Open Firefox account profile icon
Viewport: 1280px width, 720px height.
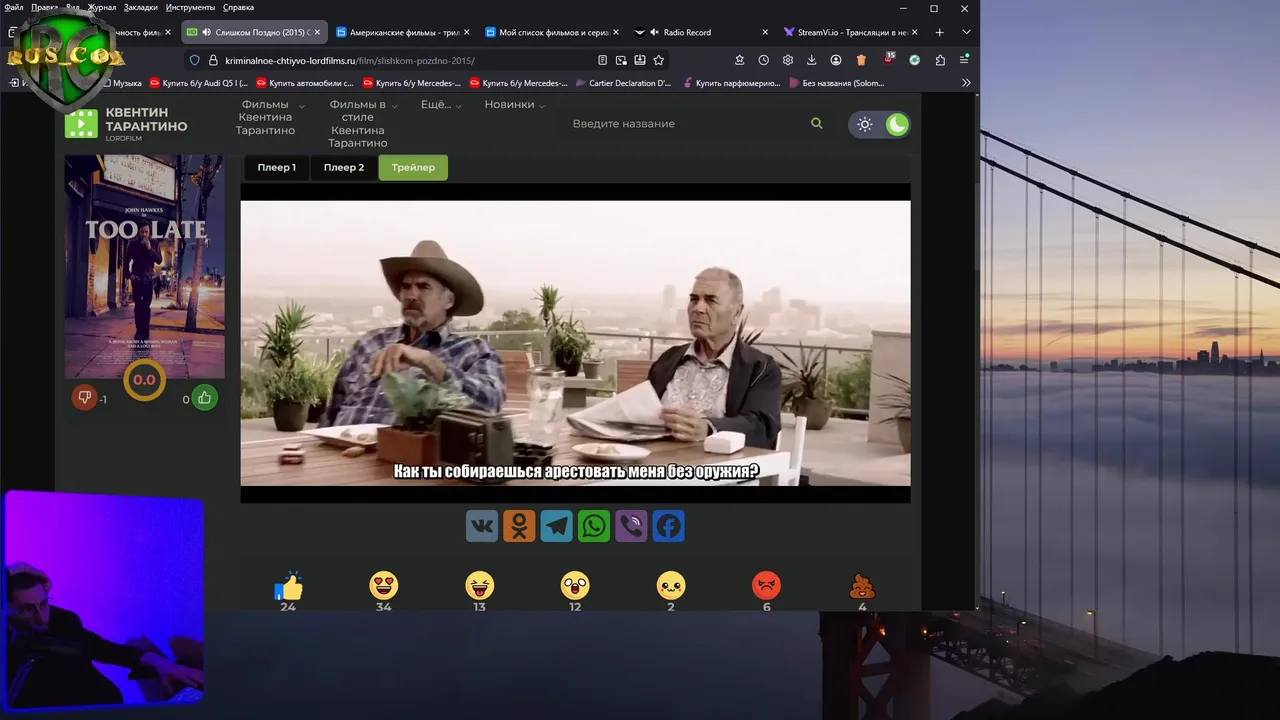[836, 60]
